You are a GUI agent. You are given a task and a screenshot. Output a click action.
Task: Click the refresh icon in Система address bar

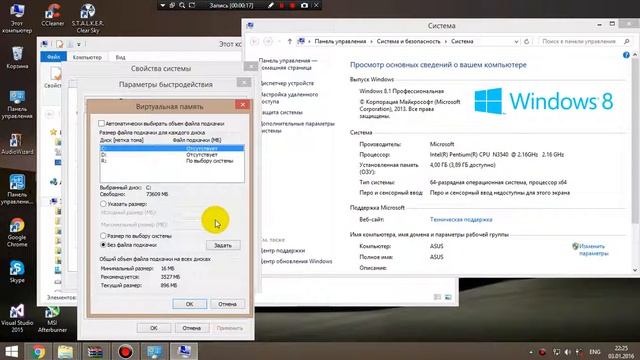527,41
